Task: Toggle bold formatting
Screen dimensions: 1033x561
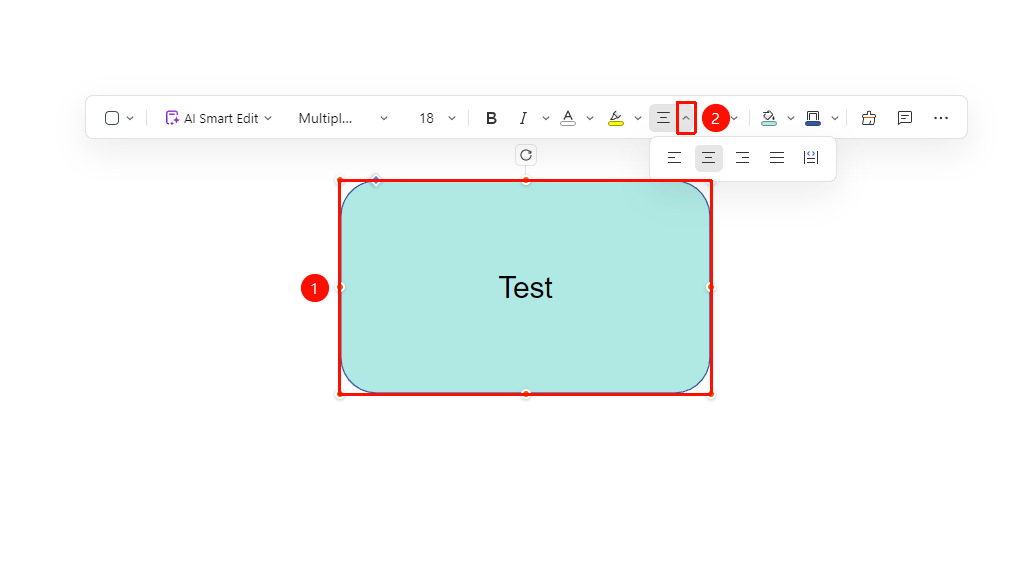Action: pos(491,118)
